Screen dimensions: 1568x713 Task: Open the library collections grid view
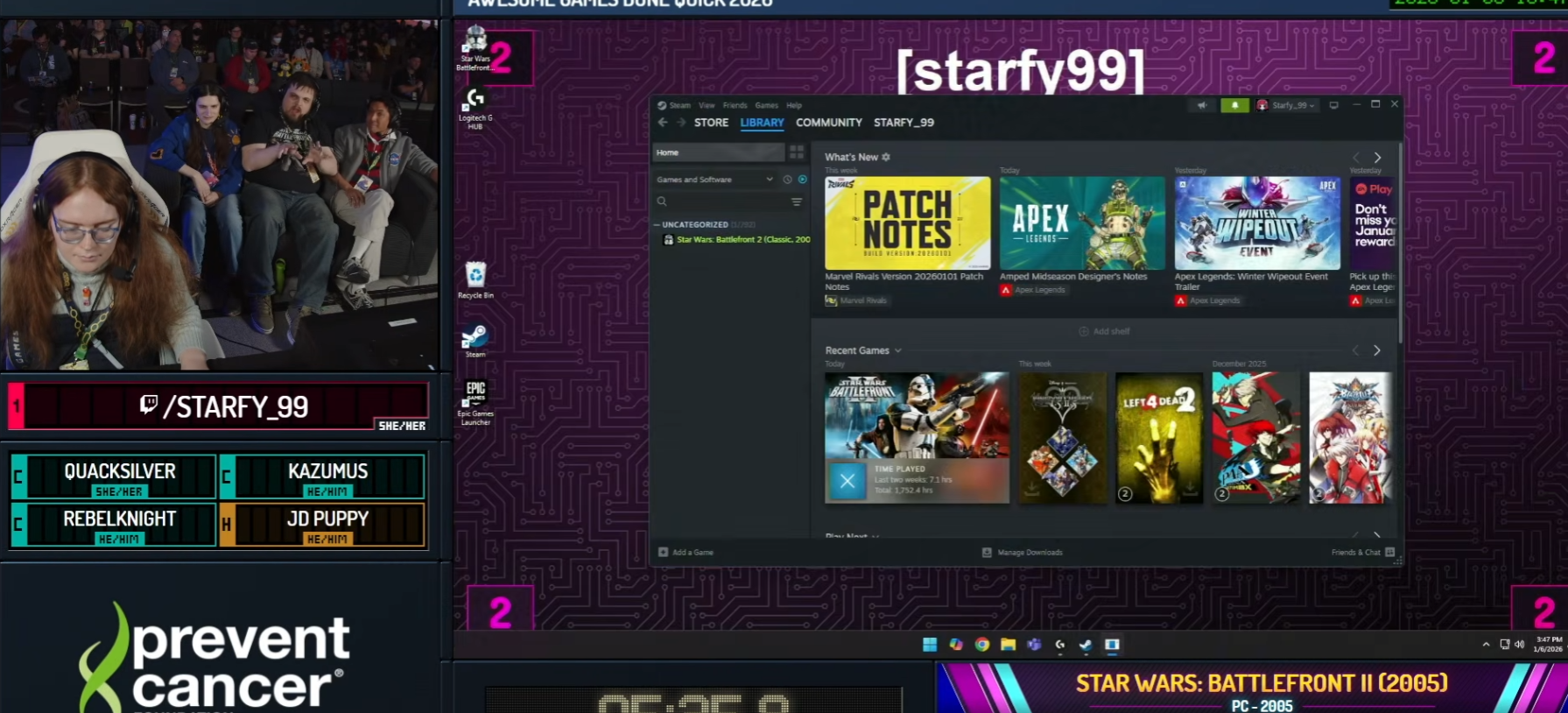797,152
